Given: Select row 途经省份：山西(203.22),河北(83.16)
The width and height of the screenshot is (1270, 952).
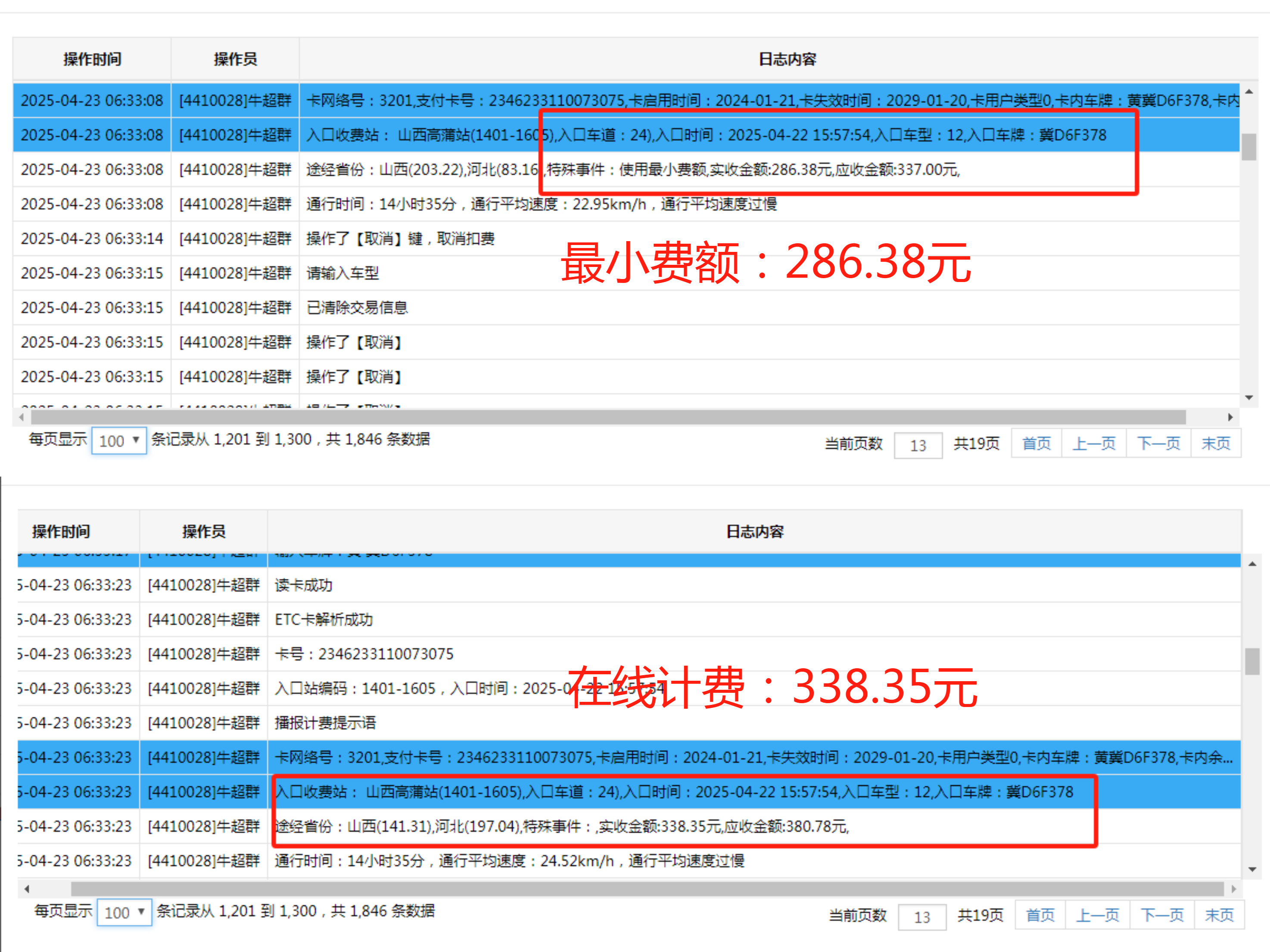Looking at the screenshot, I should [x=626, y=169].
